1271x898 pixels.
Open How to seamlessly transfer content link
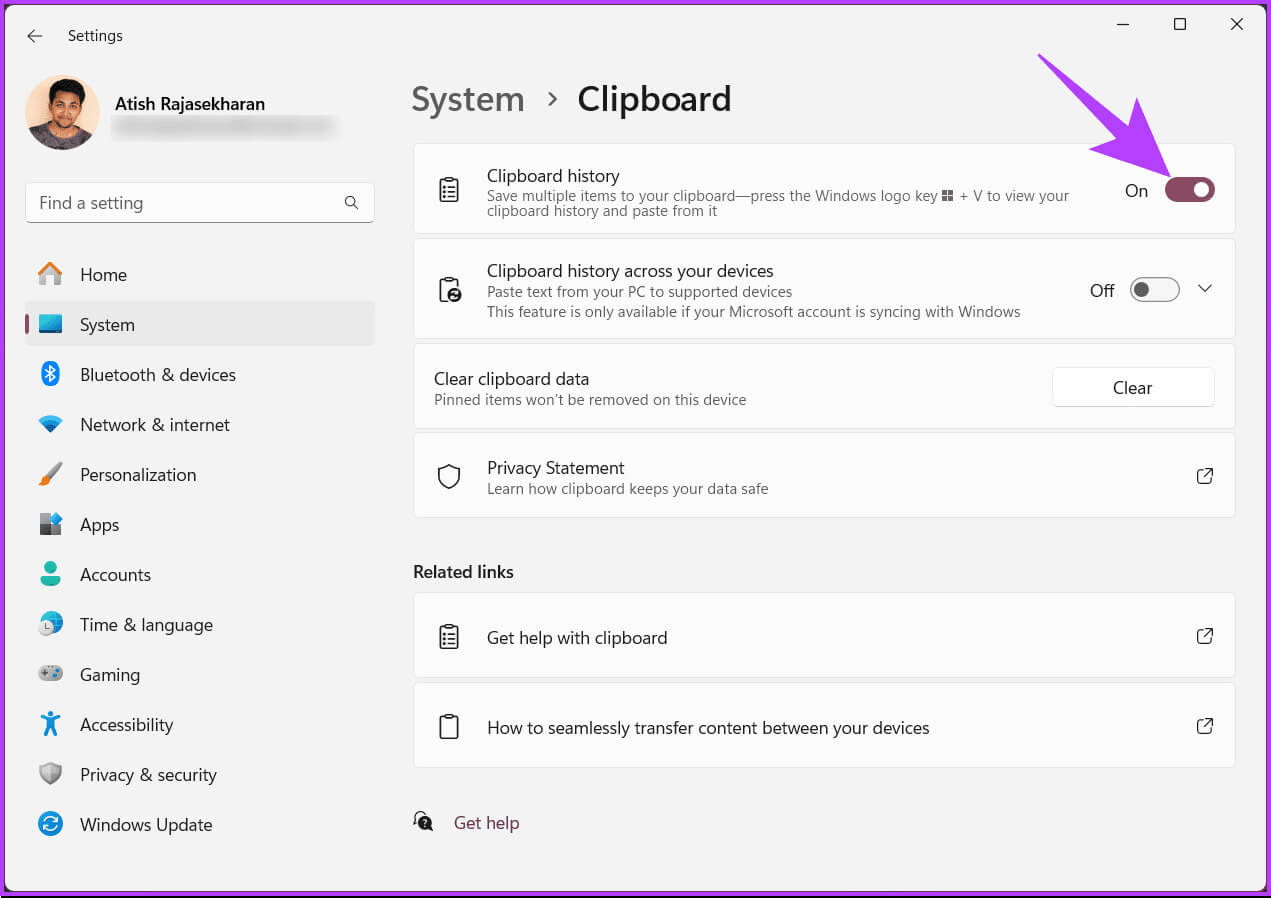(x=824, y=726)
